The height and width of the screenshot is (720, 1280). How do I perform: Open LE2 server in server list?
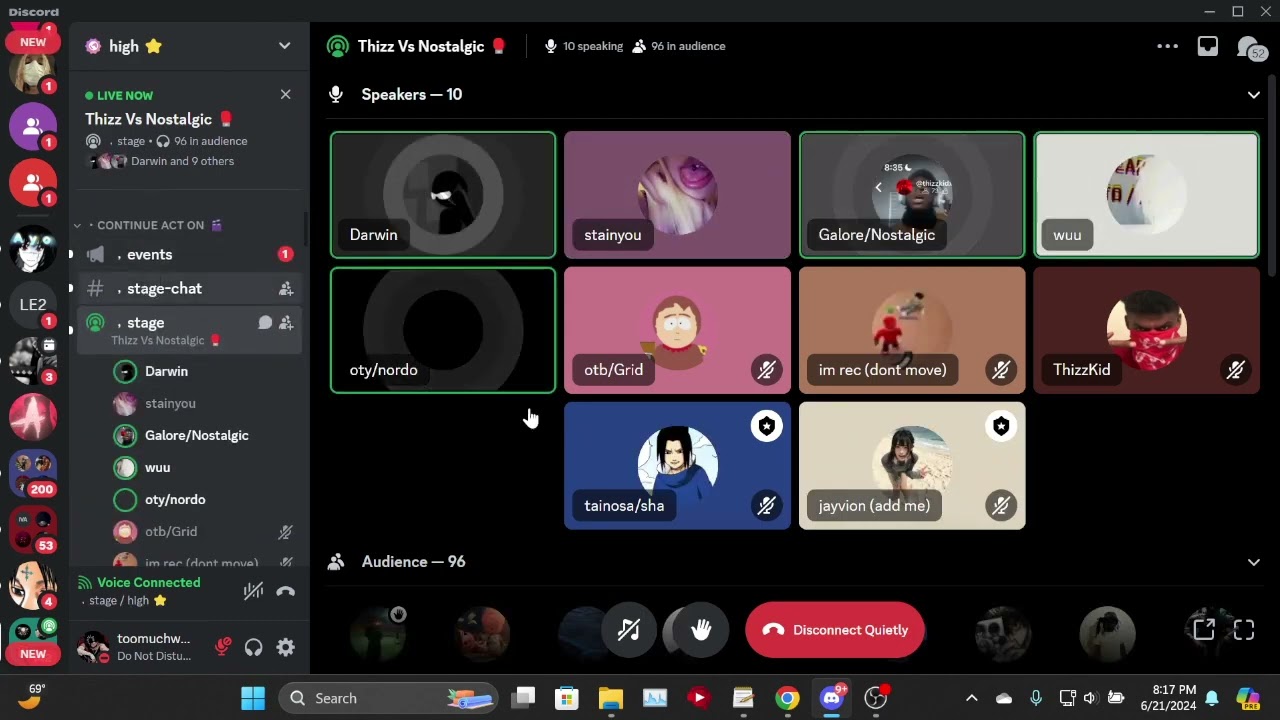tap(33, 305)
